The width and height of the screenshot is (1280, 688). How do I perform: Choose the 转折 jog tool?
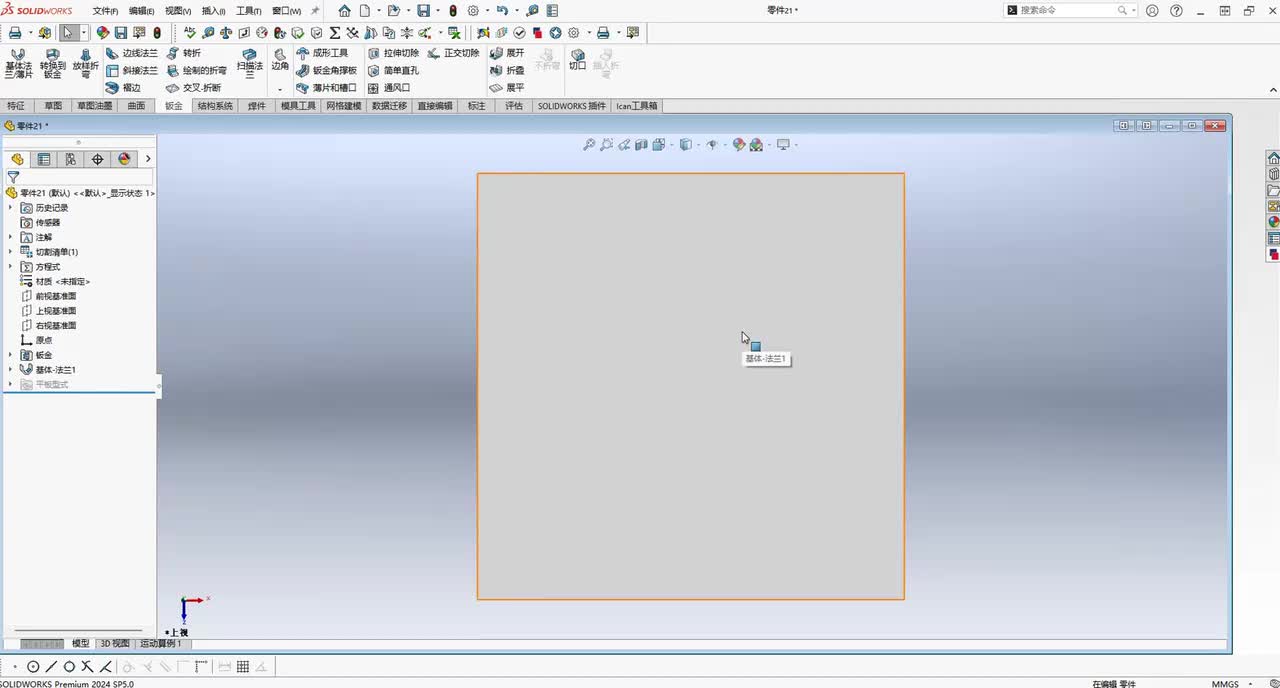pyautogui.click(x=183, y=53)
